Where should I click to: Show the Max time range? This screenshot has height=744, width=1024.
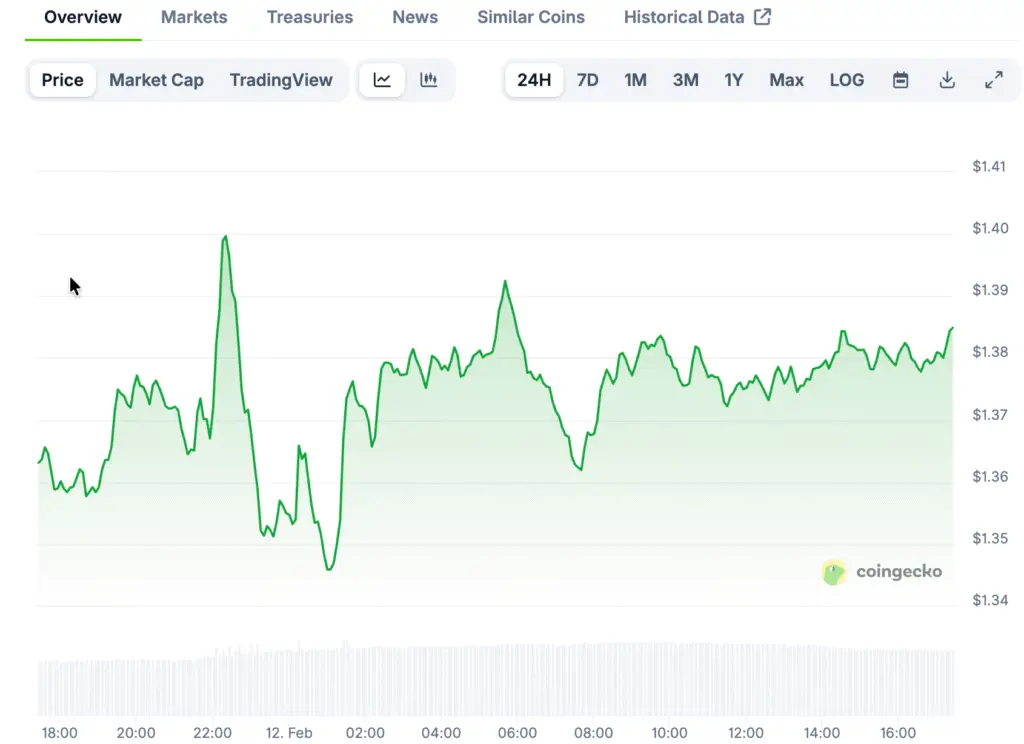pos(786,80)
